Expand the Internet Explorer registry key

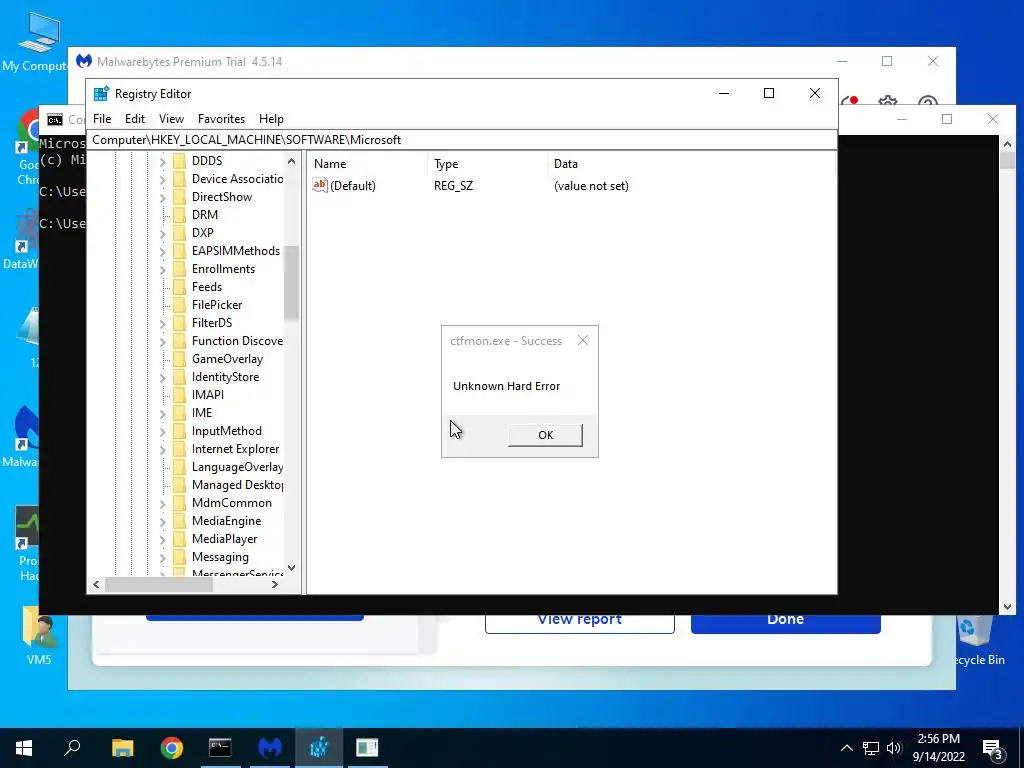coord(163,449)
